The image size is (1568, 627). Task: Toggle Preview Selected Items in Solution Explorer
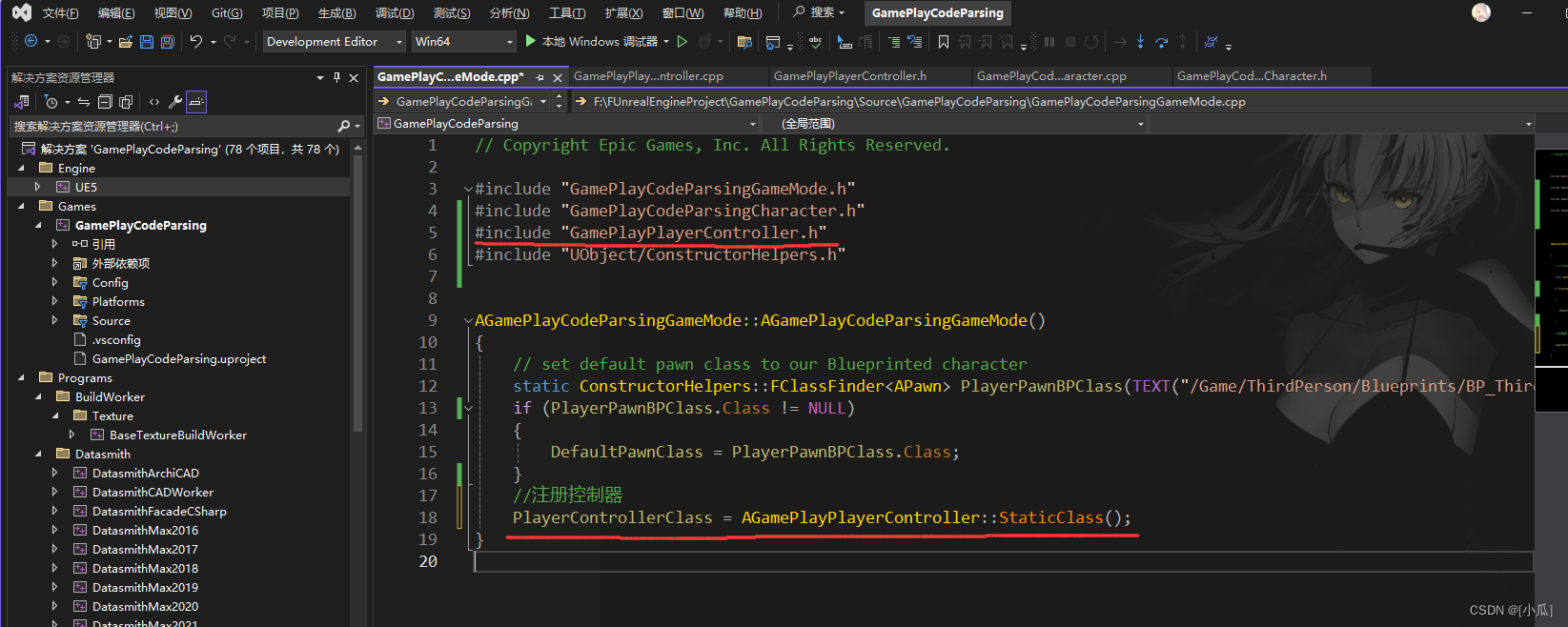click(196, 102)
